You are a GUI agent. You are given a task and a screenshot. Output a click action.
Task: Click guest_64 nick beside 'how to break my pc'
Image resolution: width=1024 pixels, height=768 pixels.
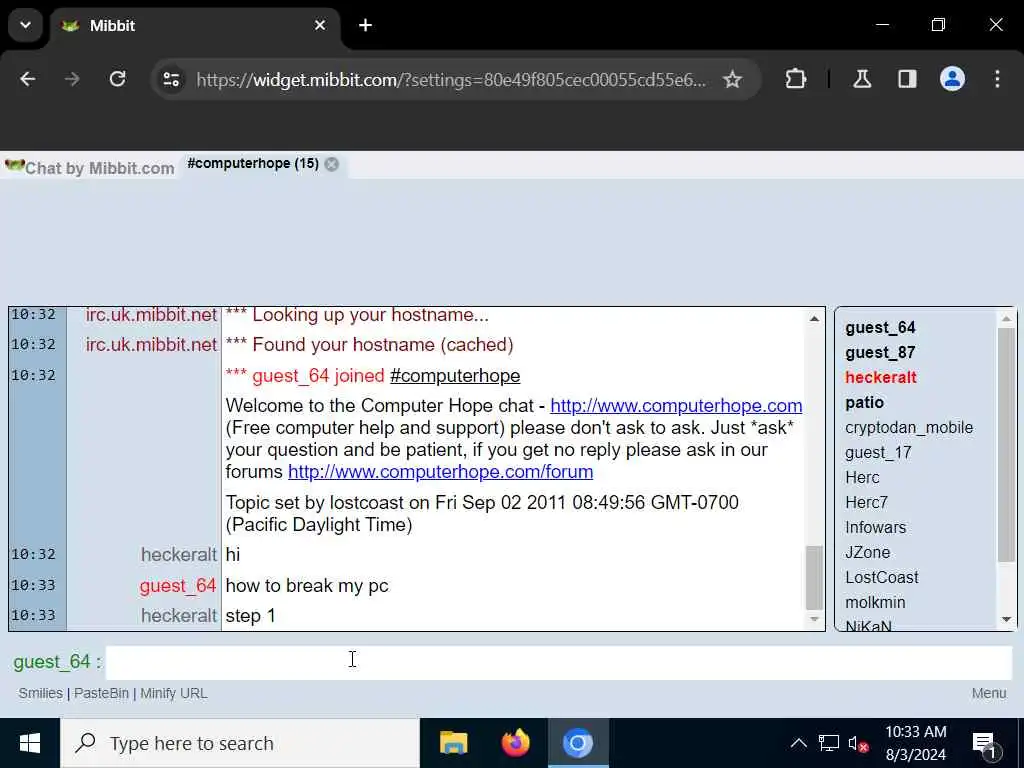[x=178, y=585]
